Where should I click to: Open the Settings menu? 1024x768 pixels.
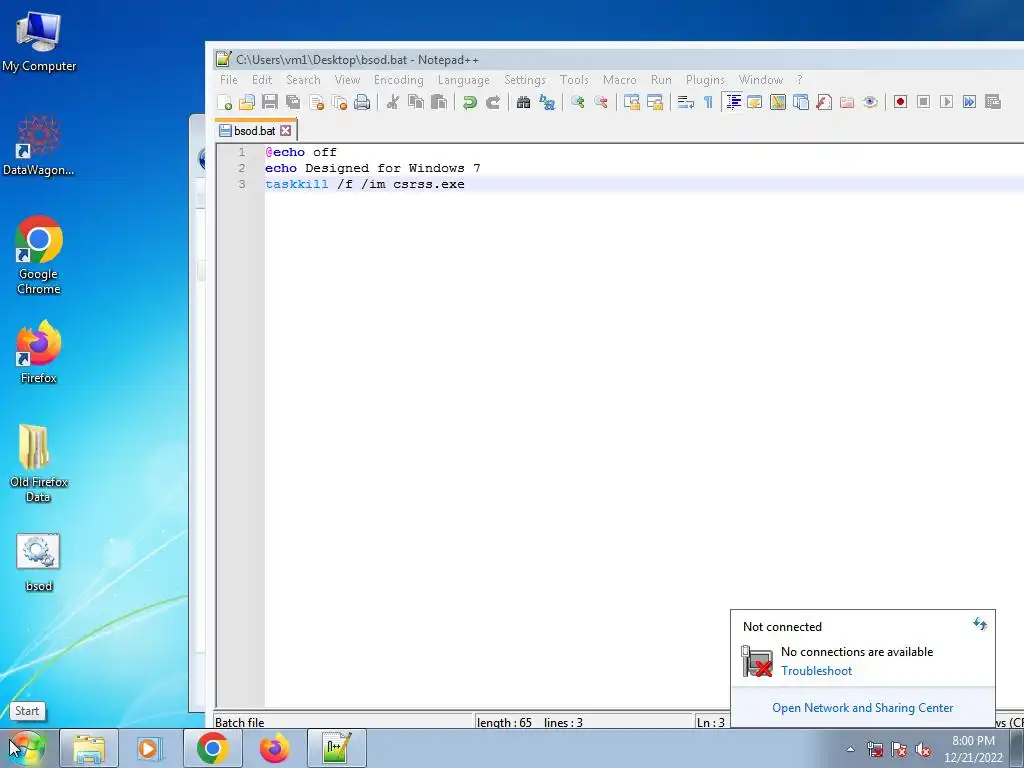click(524, 80)
